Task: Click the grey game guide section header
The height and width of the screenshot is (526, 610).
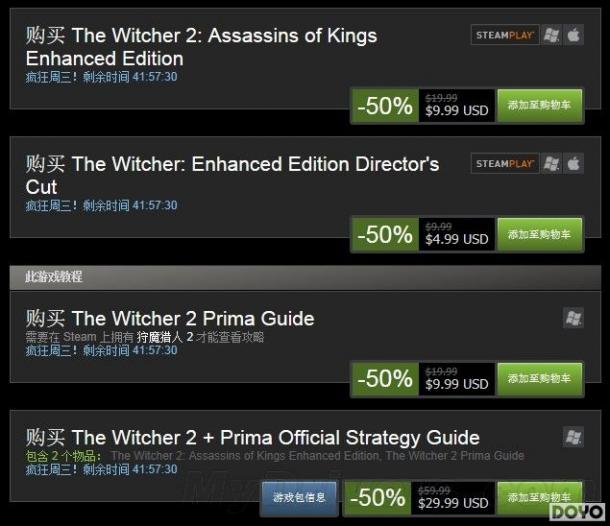Action: click(x=305, y=277)
